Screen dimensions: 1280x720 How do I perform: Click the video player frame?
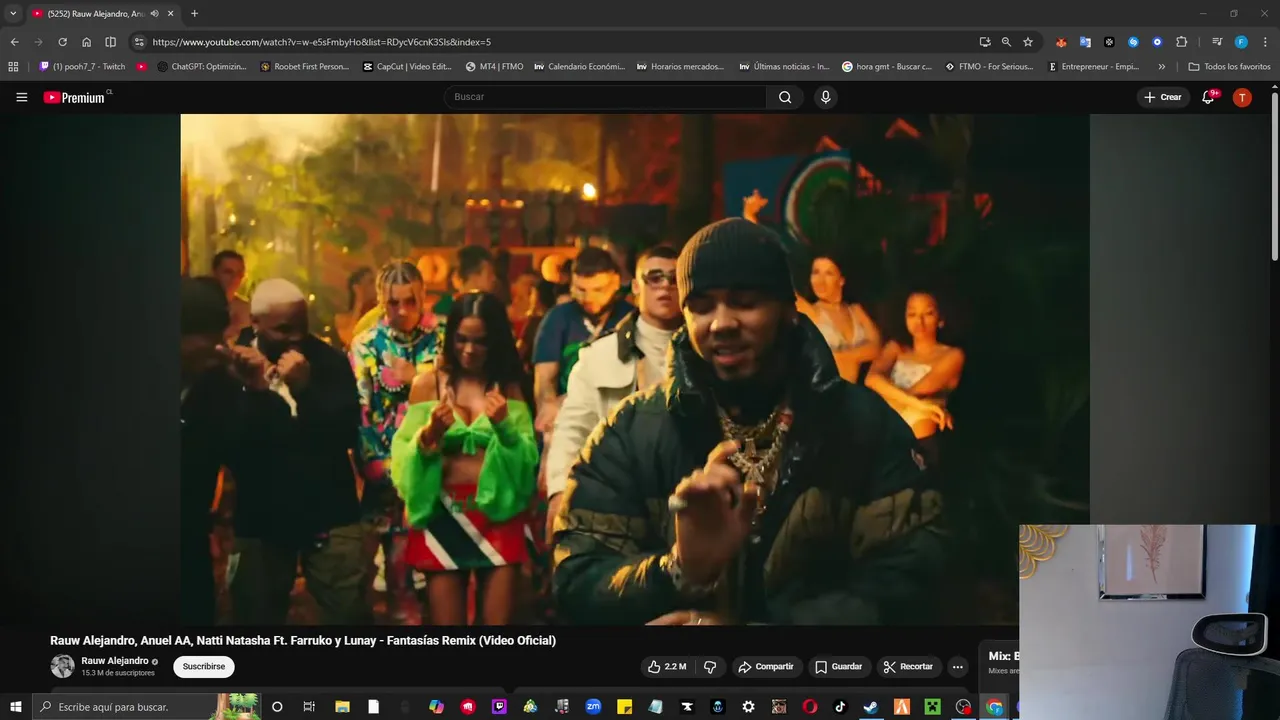(635, 369)
